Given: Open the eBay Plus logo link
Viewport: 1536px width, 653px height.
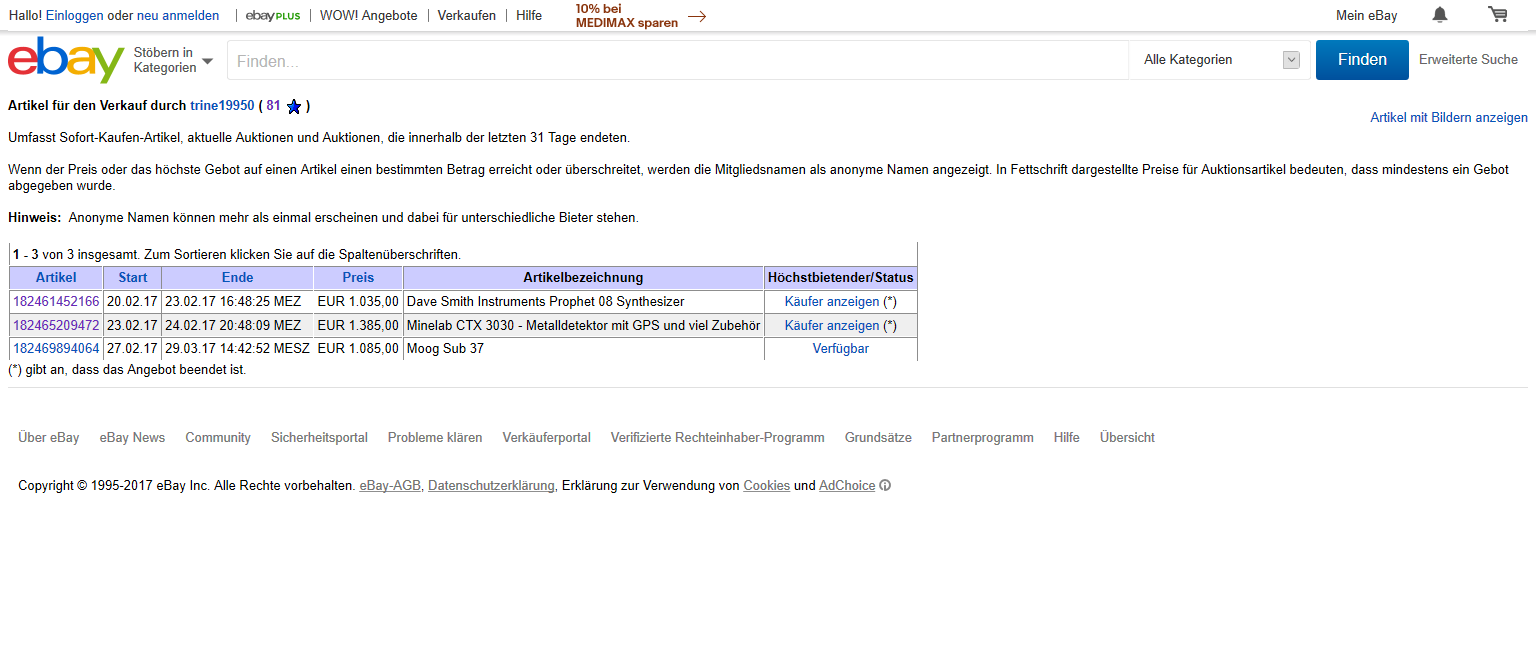Looking at the screenshot, I should pos(273,16).
